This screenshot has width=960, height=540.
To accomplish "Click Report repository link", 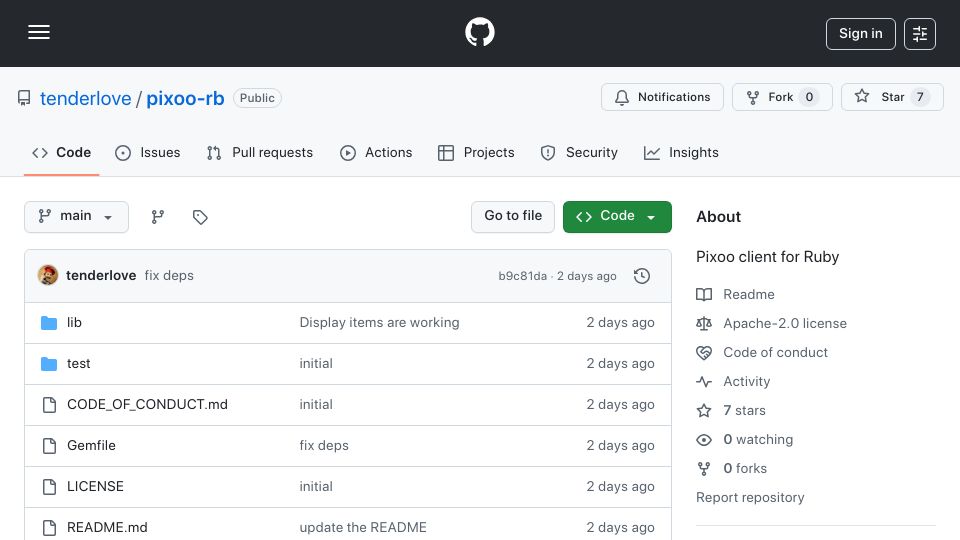I will [x=750, y=498].
